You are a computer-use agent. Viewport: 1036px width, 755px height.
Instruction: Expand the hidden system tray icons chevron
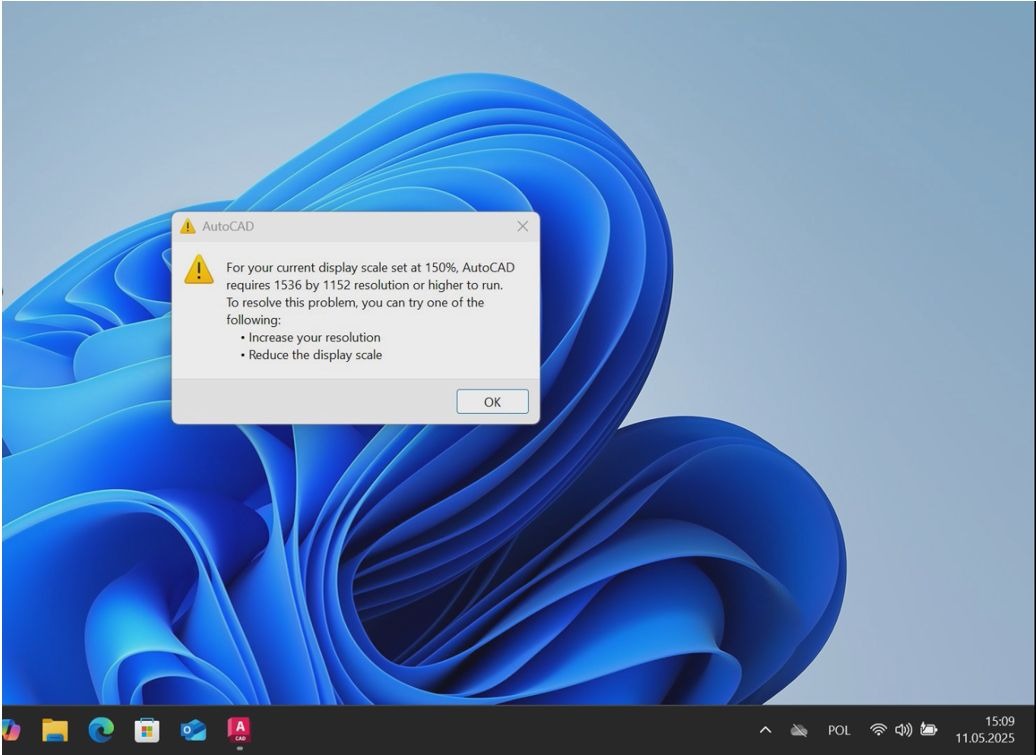[765, 730]
